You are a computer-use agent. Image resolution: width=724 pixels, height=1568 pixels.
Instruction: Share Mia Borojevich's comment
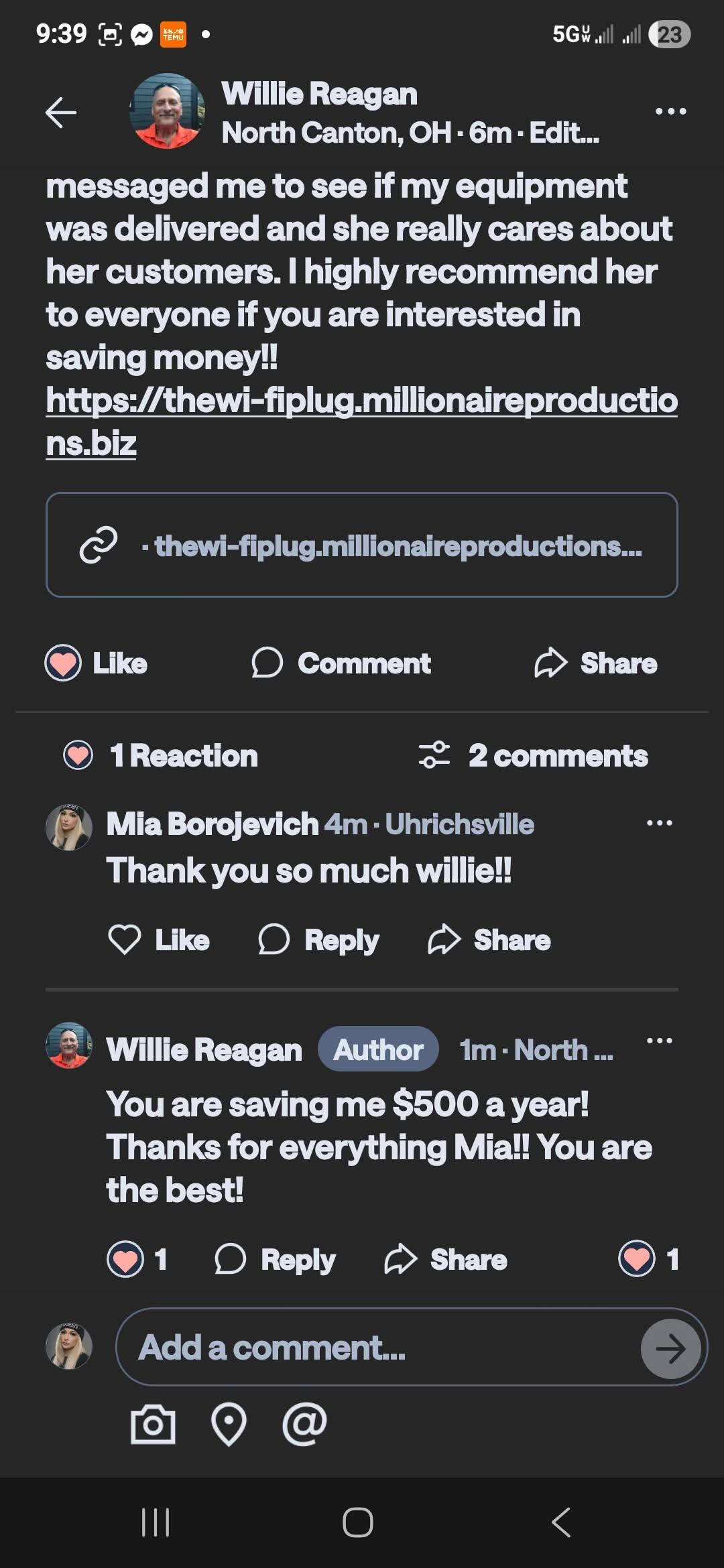(489, 940)
